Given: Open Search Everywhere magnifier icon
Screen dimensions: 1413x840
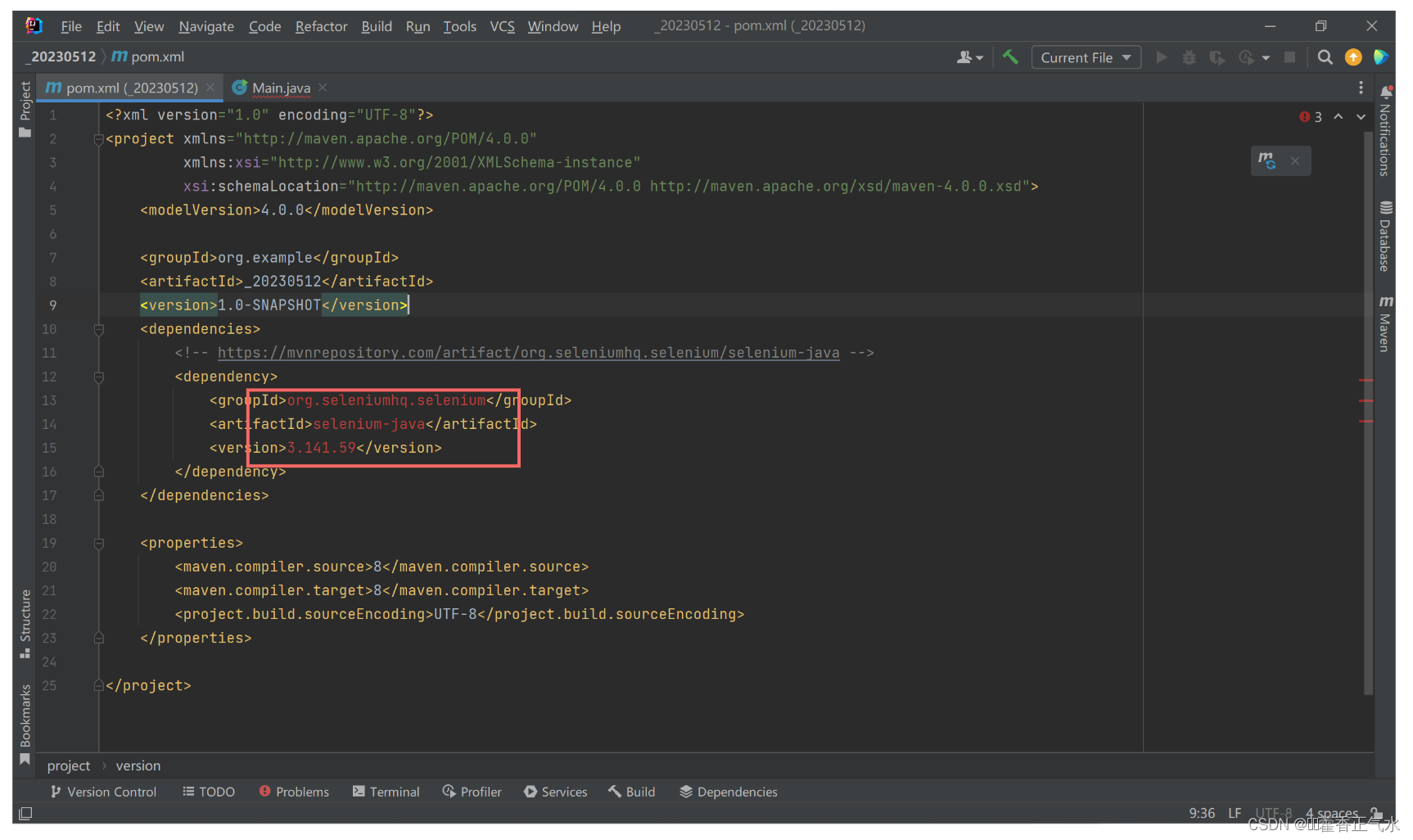Looking at the screenshot, I should (1325, 57).
